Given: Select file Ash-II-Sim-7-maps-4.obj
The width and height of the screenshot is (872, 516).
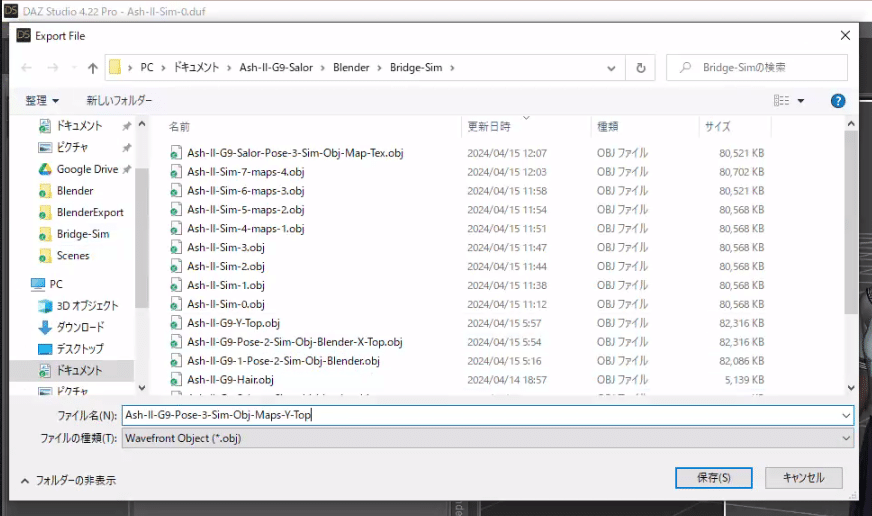Looking at the screenshot, I should click(x=245, y=172).
